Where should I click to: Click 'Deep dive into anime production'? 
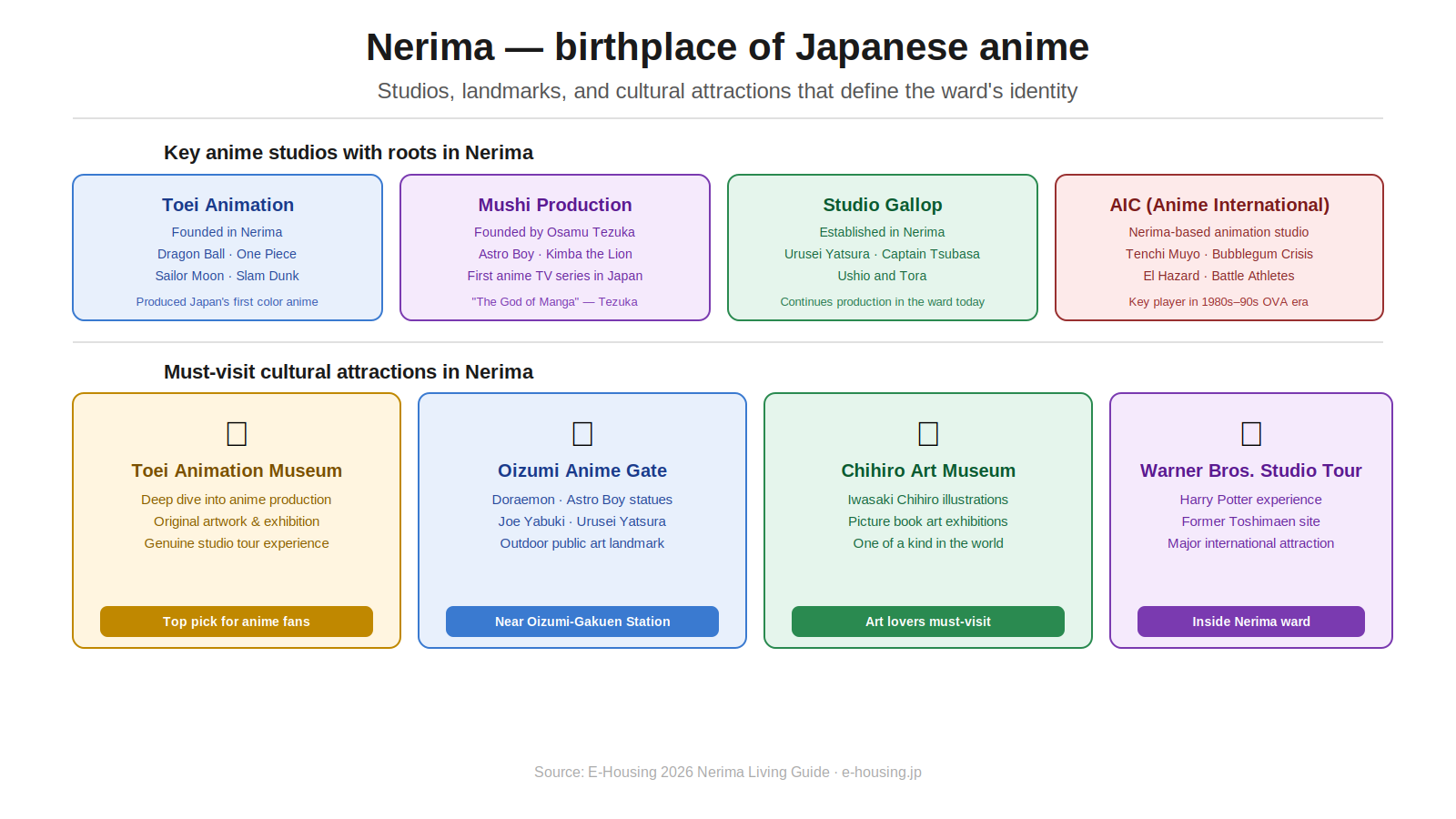pyautogui.click(x=237, y=500)
